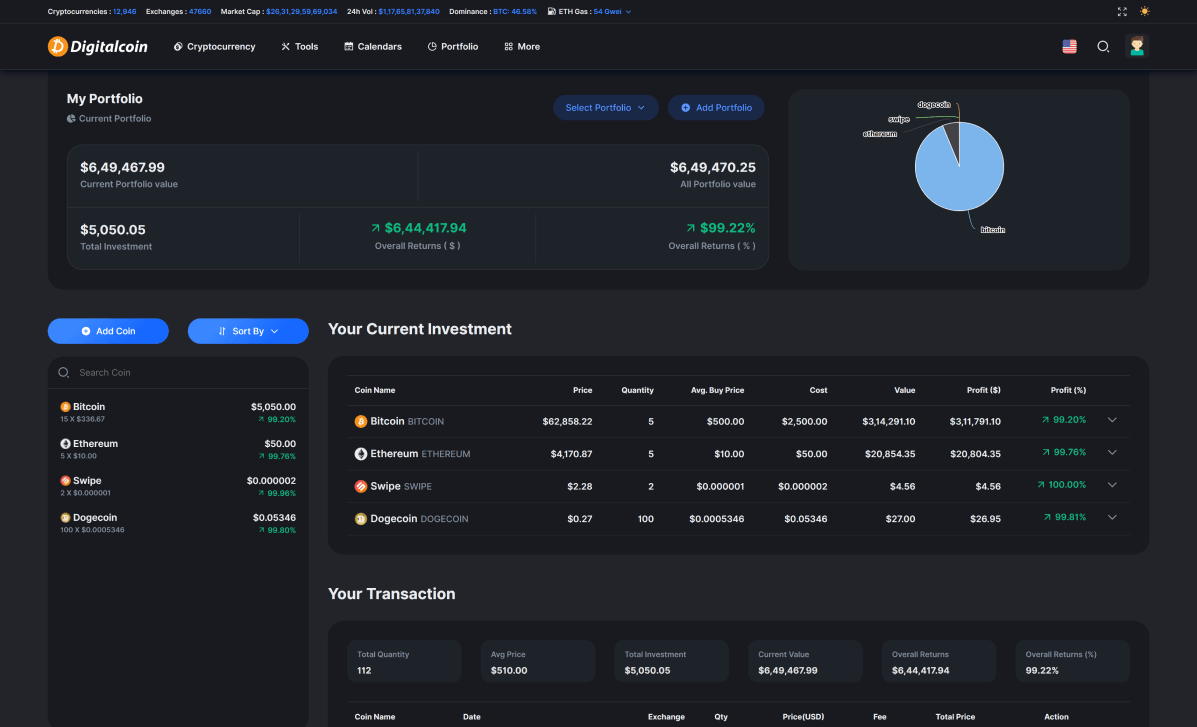Click the Avg Price $510.00 card

click(x=537, y=661)
